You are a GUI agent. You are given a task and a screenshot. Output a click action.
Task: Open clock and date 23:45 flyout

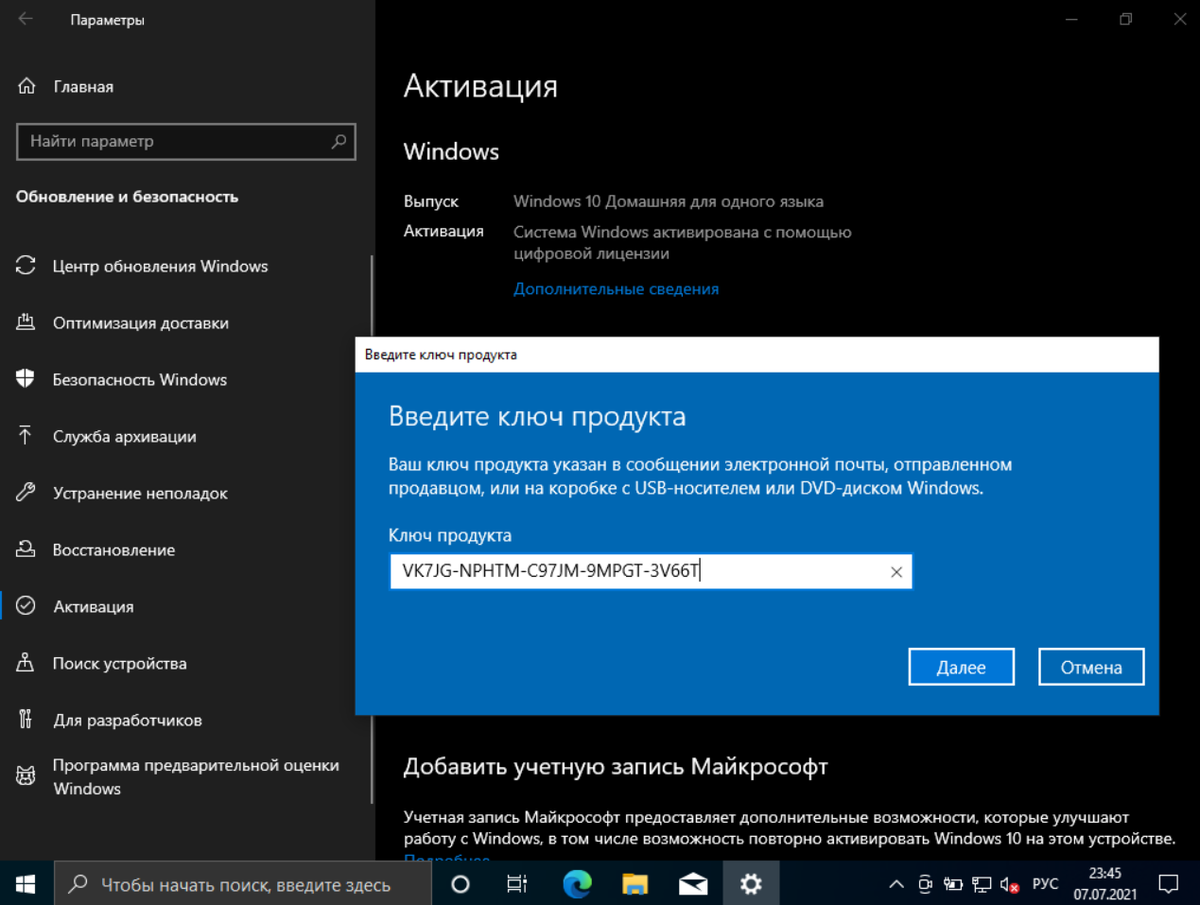pos(1103,884)
